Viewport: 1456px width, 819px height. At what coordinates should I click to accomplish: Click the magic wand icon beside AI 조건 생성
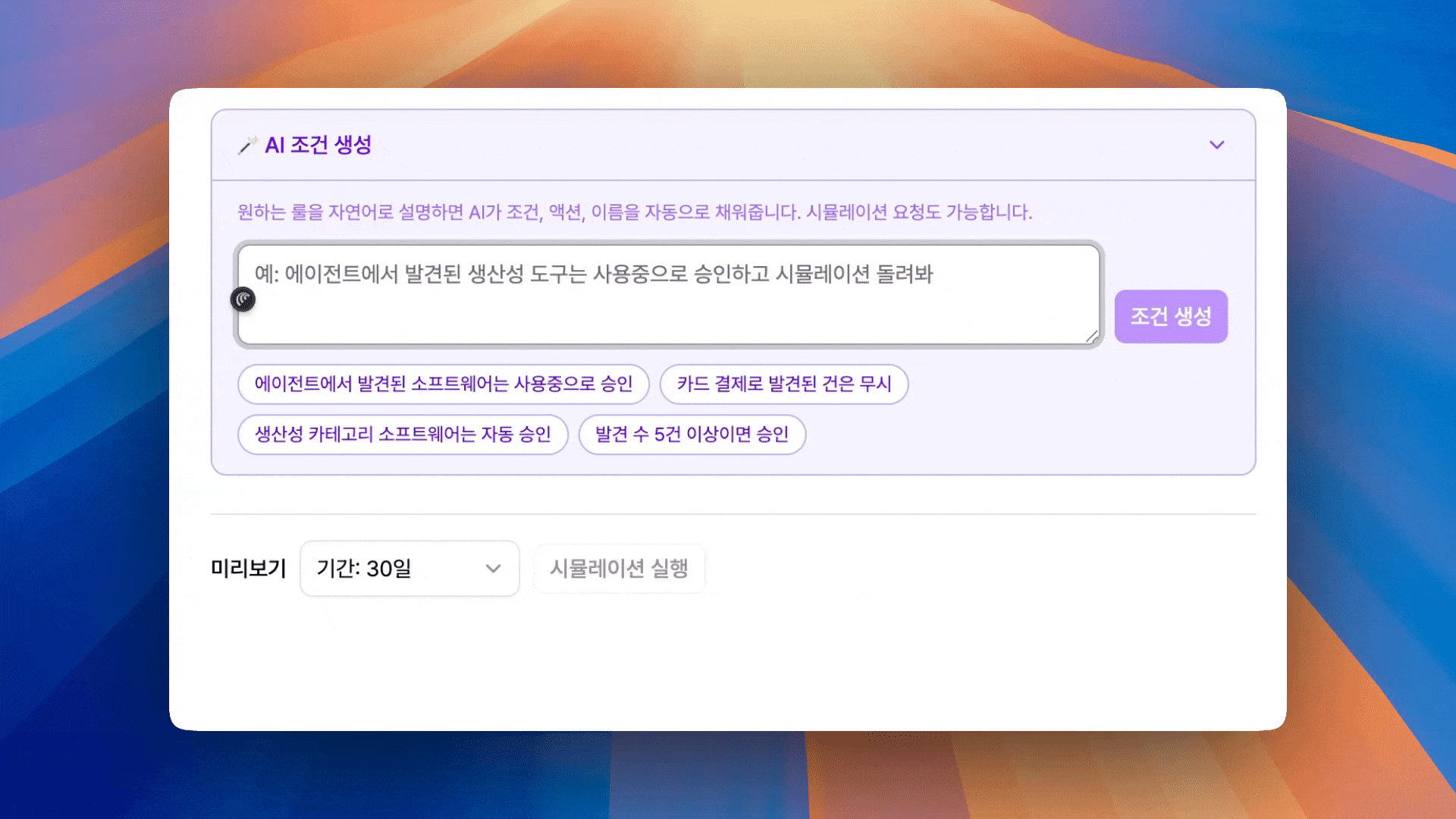[247, 145]
